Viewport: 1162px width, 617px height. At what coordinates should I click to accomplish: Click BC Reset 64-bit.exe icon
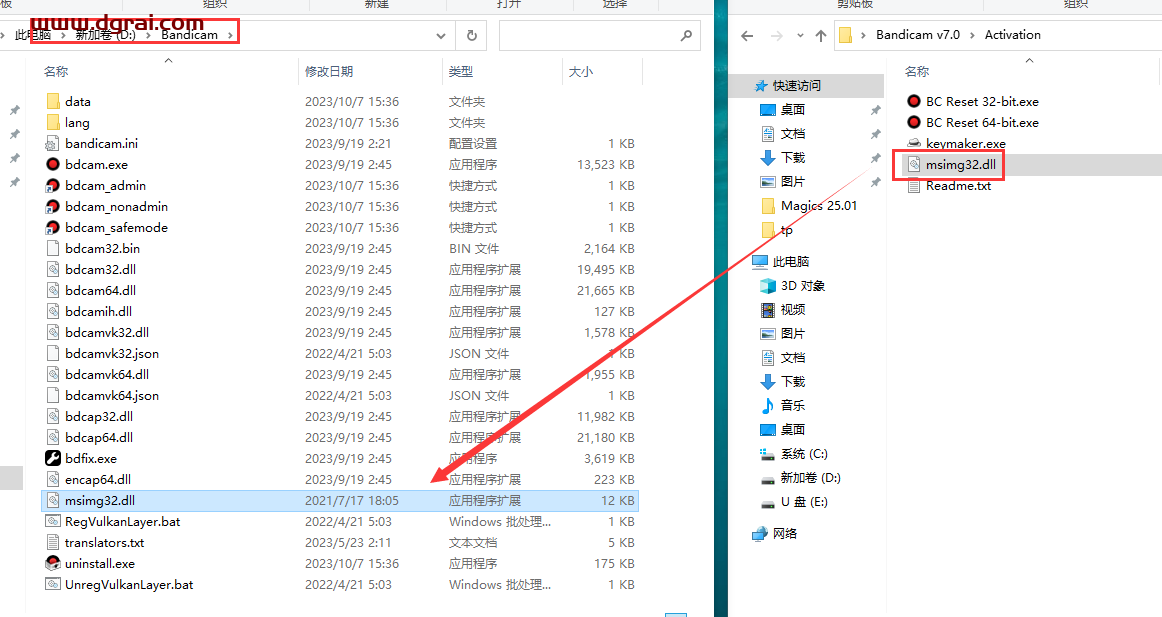click(914, 122)
